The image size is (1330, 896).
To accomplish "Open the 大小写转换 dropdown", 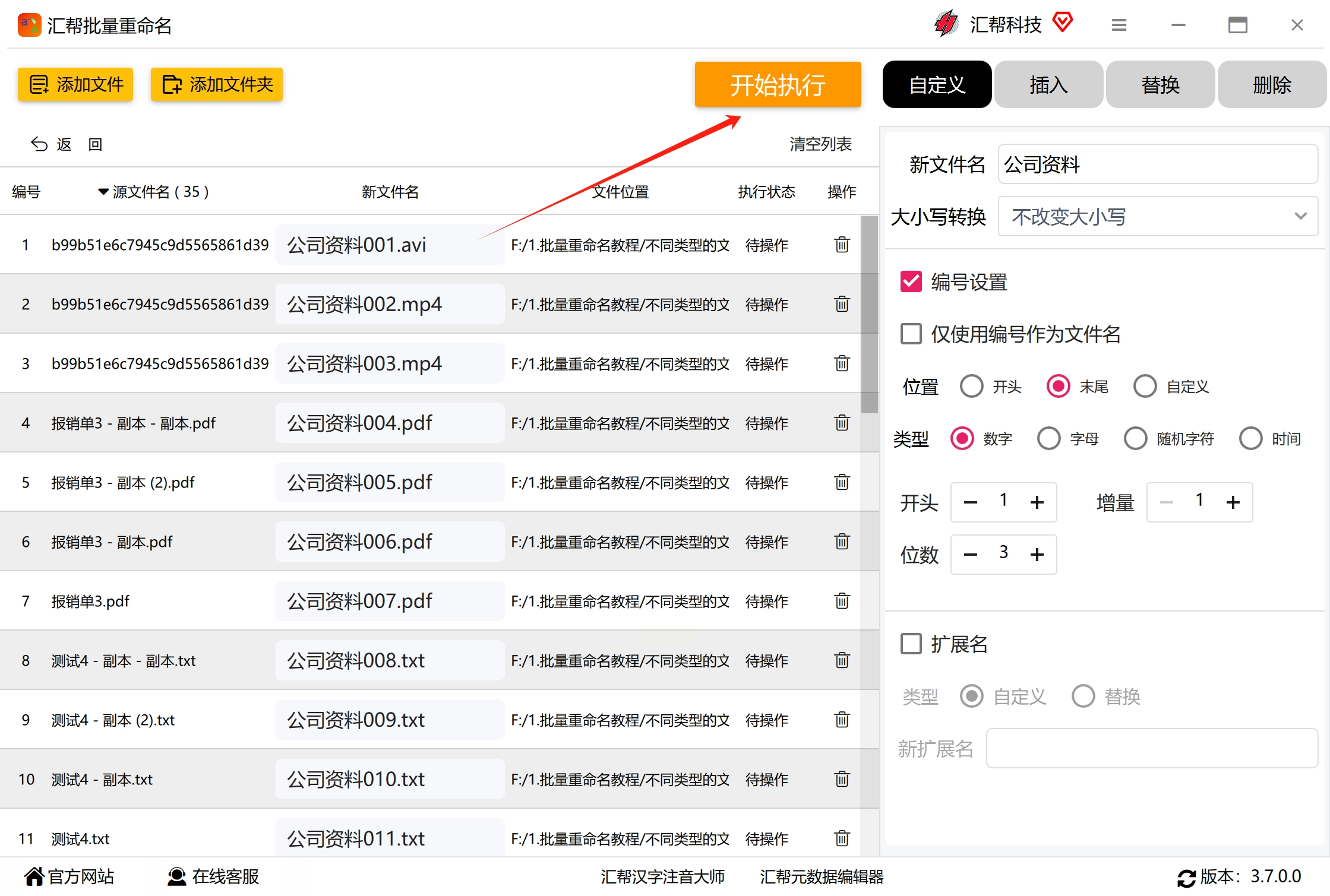I will [1157, 217].
